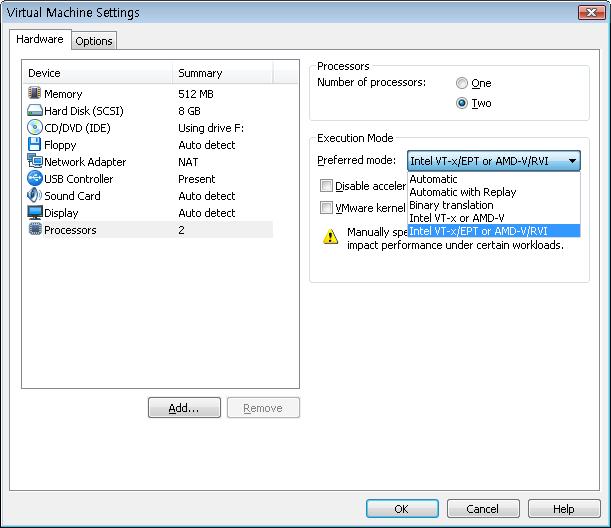Switch to the Options tab

click(x=94, y=41)
